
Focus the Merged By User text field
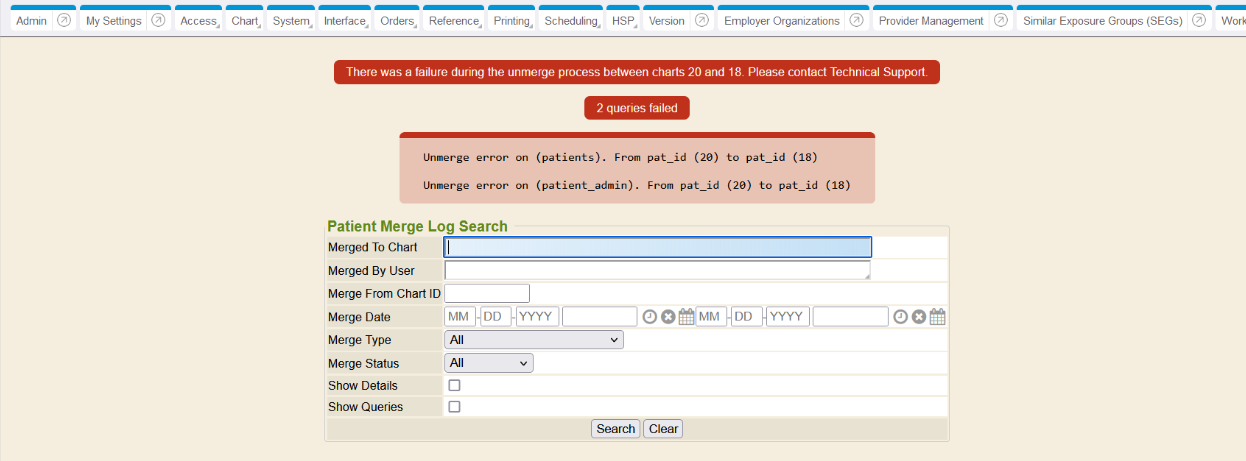656,271
